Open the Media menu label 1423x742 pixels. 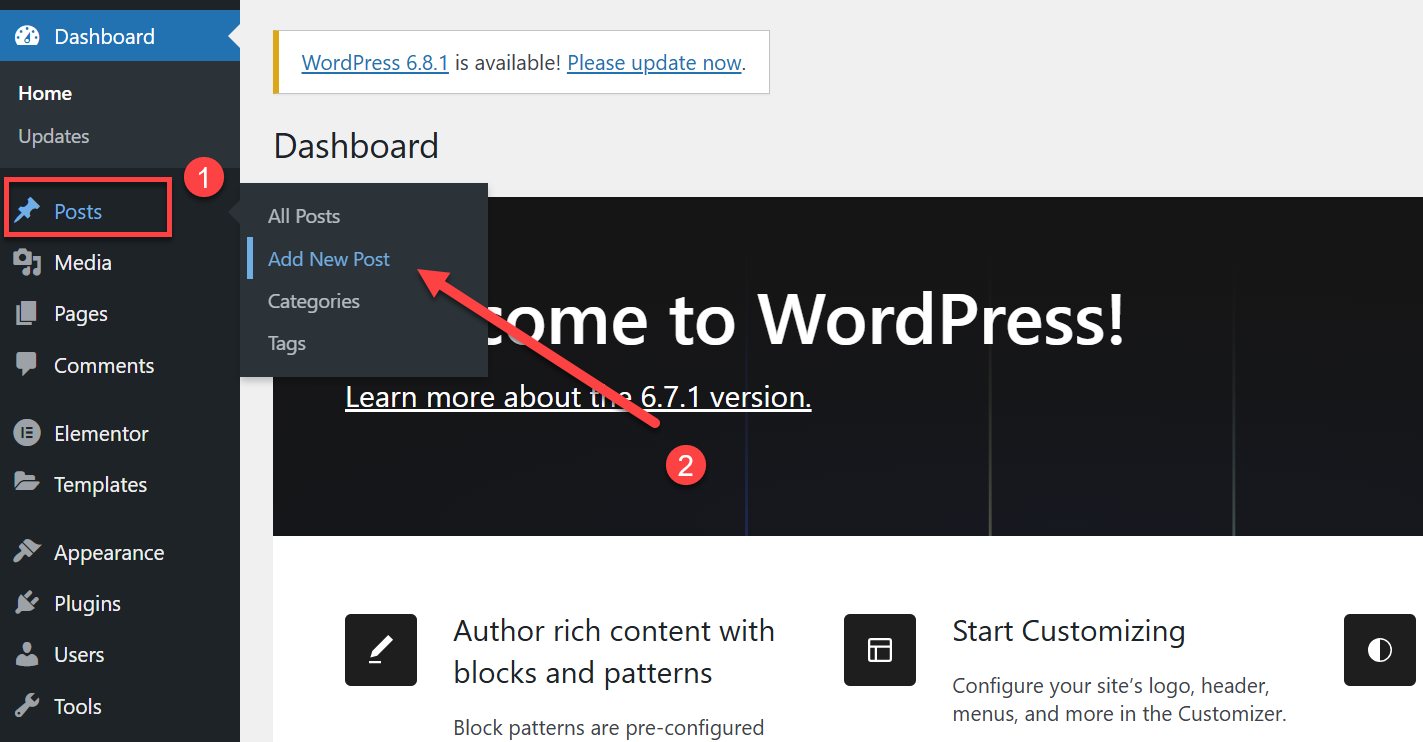coord(83,263)
